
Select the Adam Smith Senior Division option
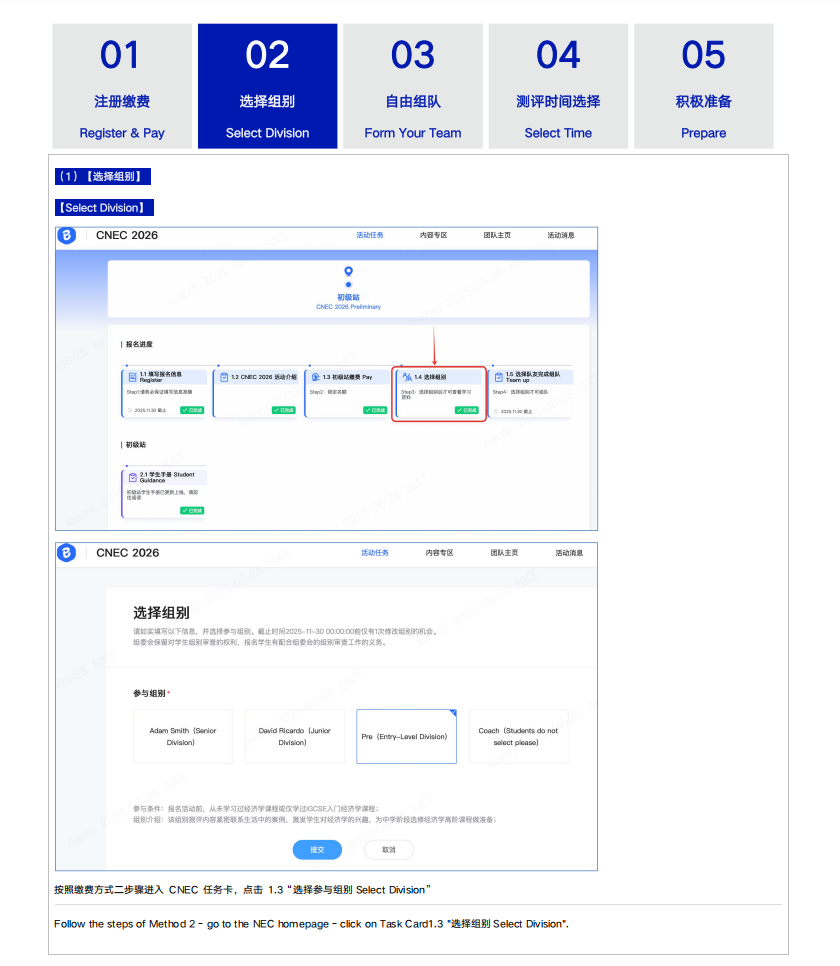tap(182, 737)
